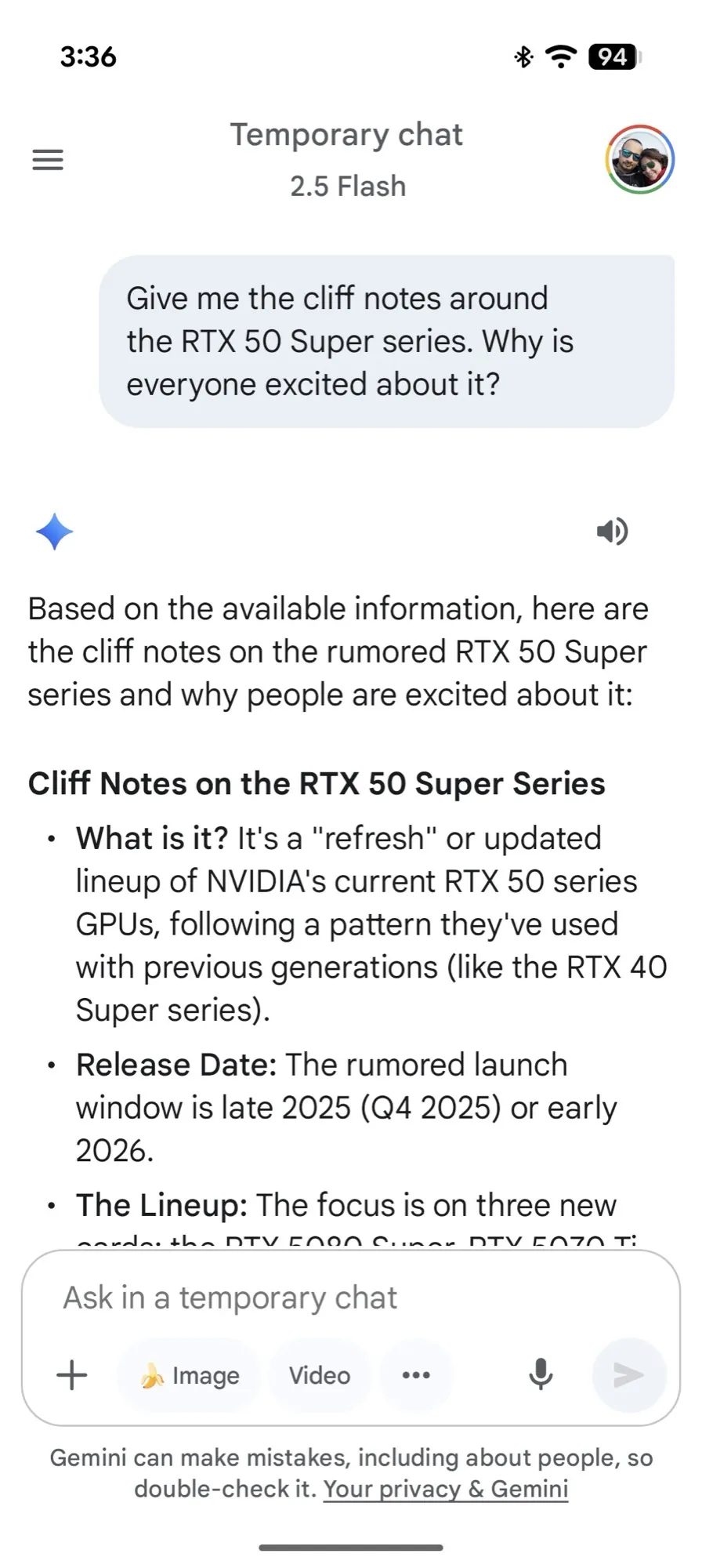Select the banana Image chip
Viewport: 702px width, 1568px height.
pos(189,1375)
